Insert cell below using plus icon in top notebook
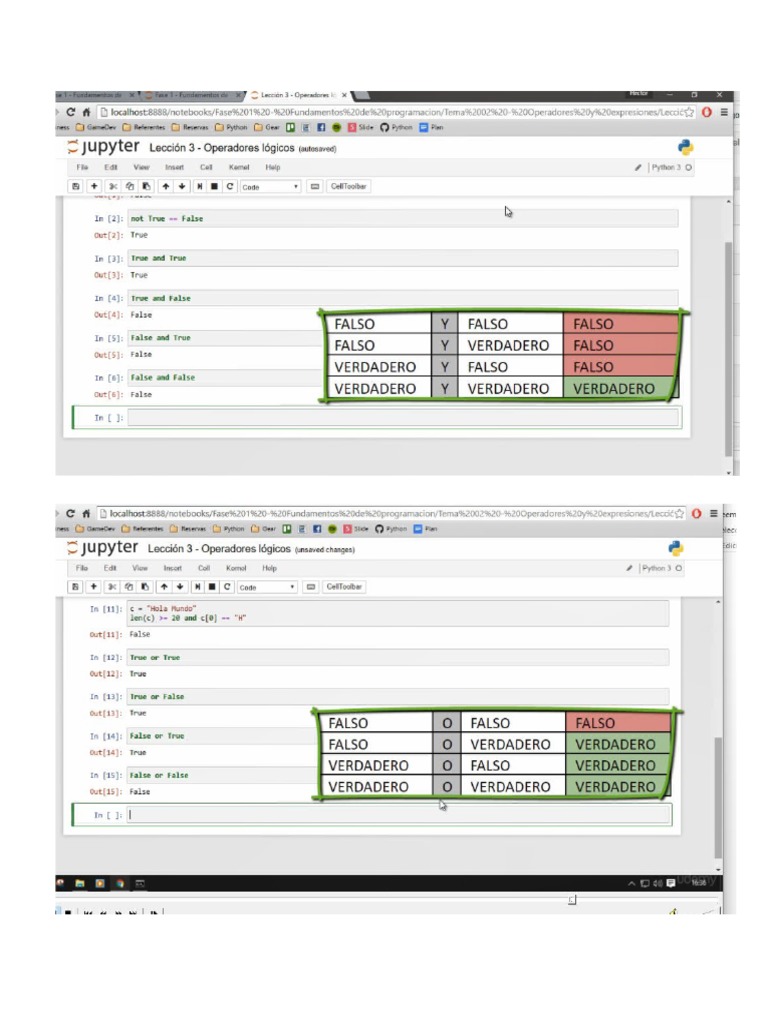Screen dimensions: 768x1024 tap(94, 186)
